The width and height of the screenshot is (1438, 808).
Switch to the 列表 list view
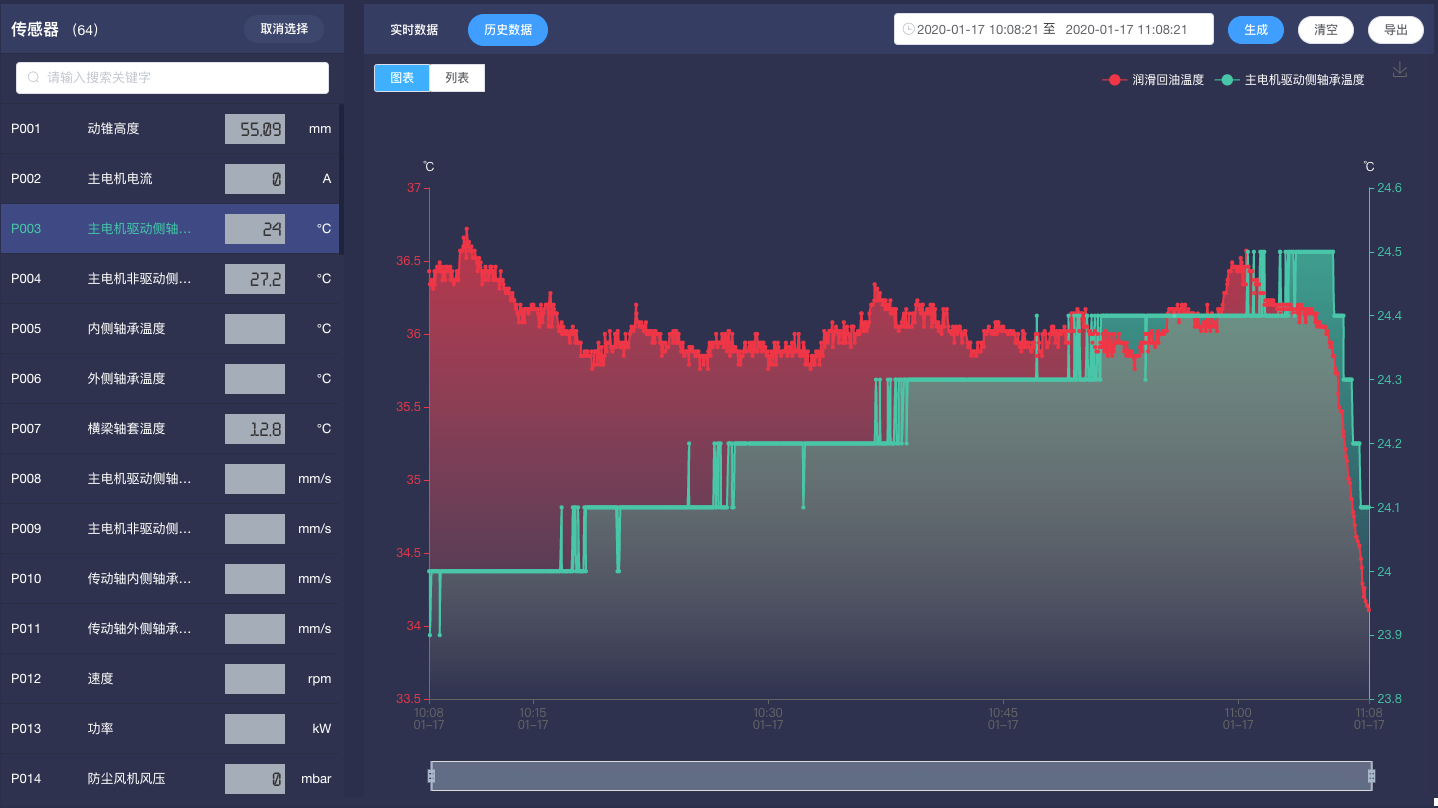click(x=457, y=78)
